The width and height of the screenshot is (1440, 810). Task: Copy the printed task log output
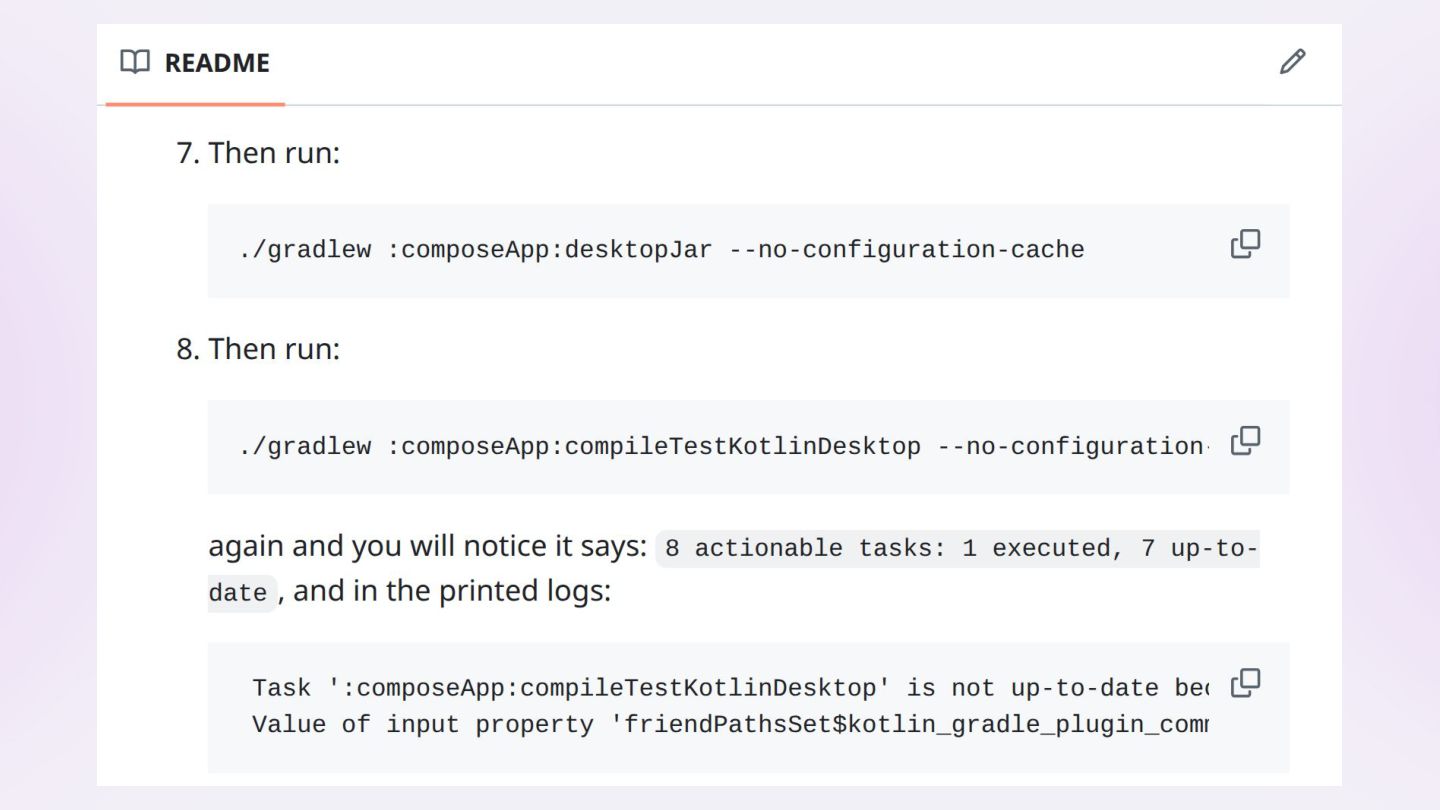[1245, 683]
